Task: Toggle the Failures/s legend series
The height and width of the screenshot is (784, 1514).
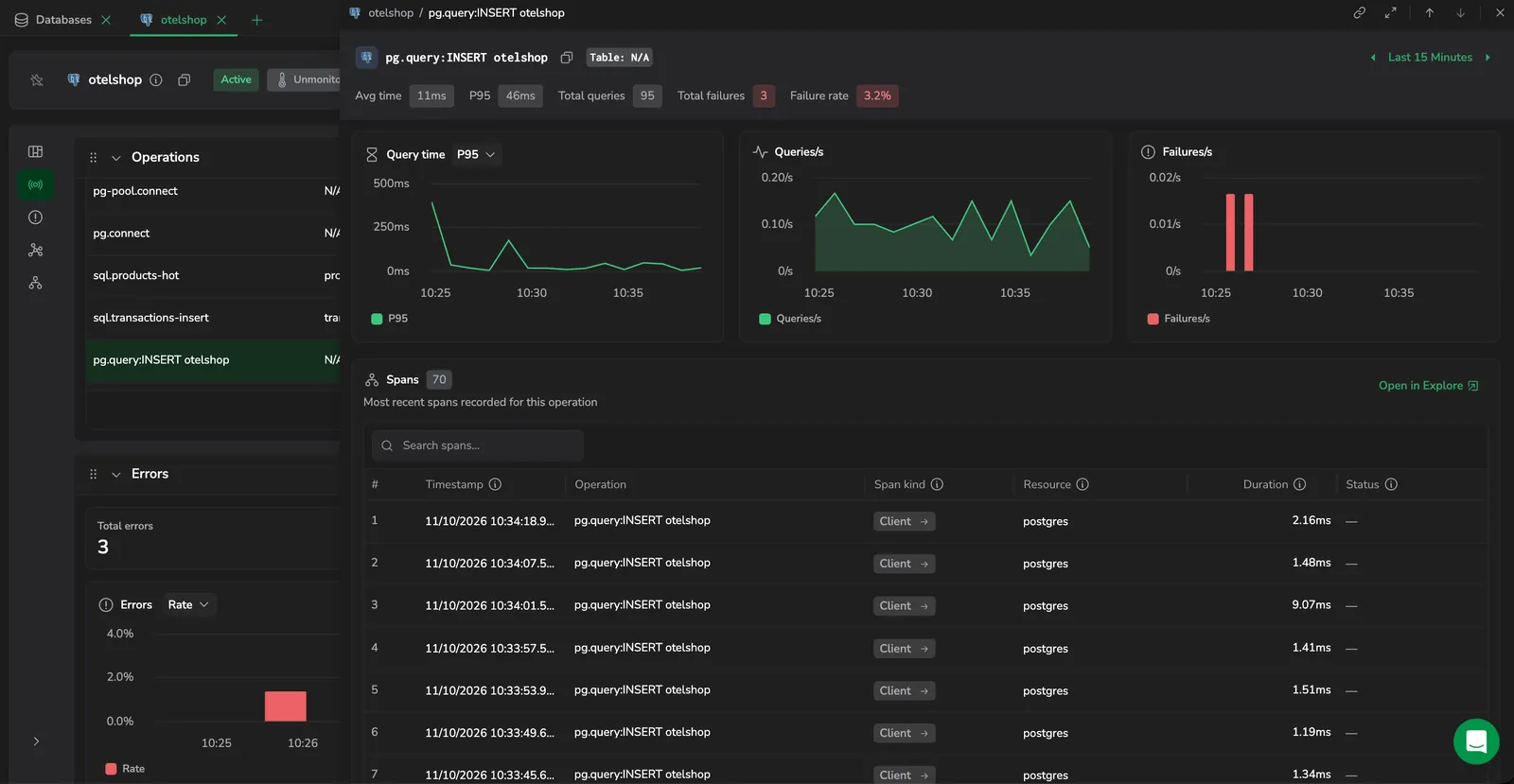Action: [x=1178, y=319]
